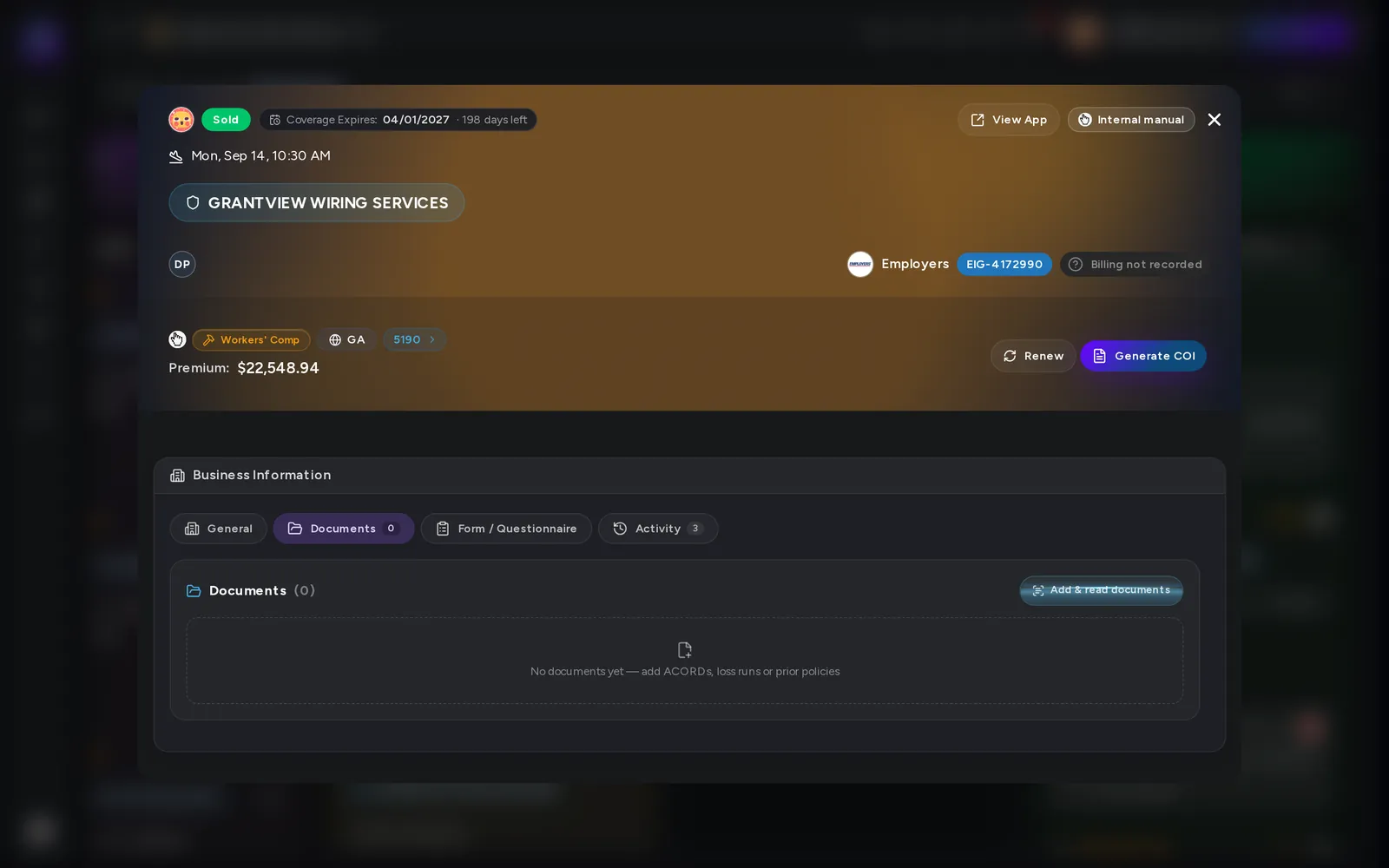The height and width of the screenshot is (868, 1389).
Task: Click the Coverage Expires 04/01/2027 pill
Action: click(x=398, y=120)
